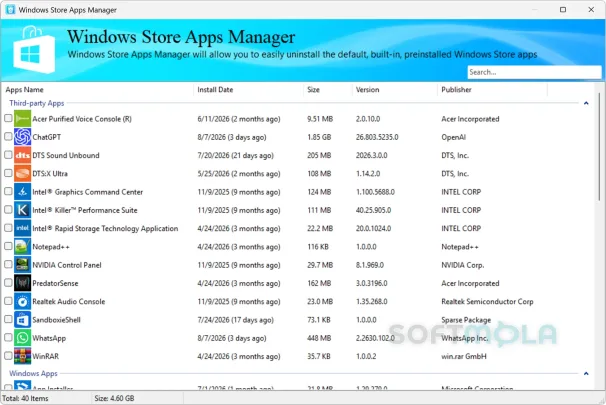Select the WinRAR app icon

click(x=22, y=356)
